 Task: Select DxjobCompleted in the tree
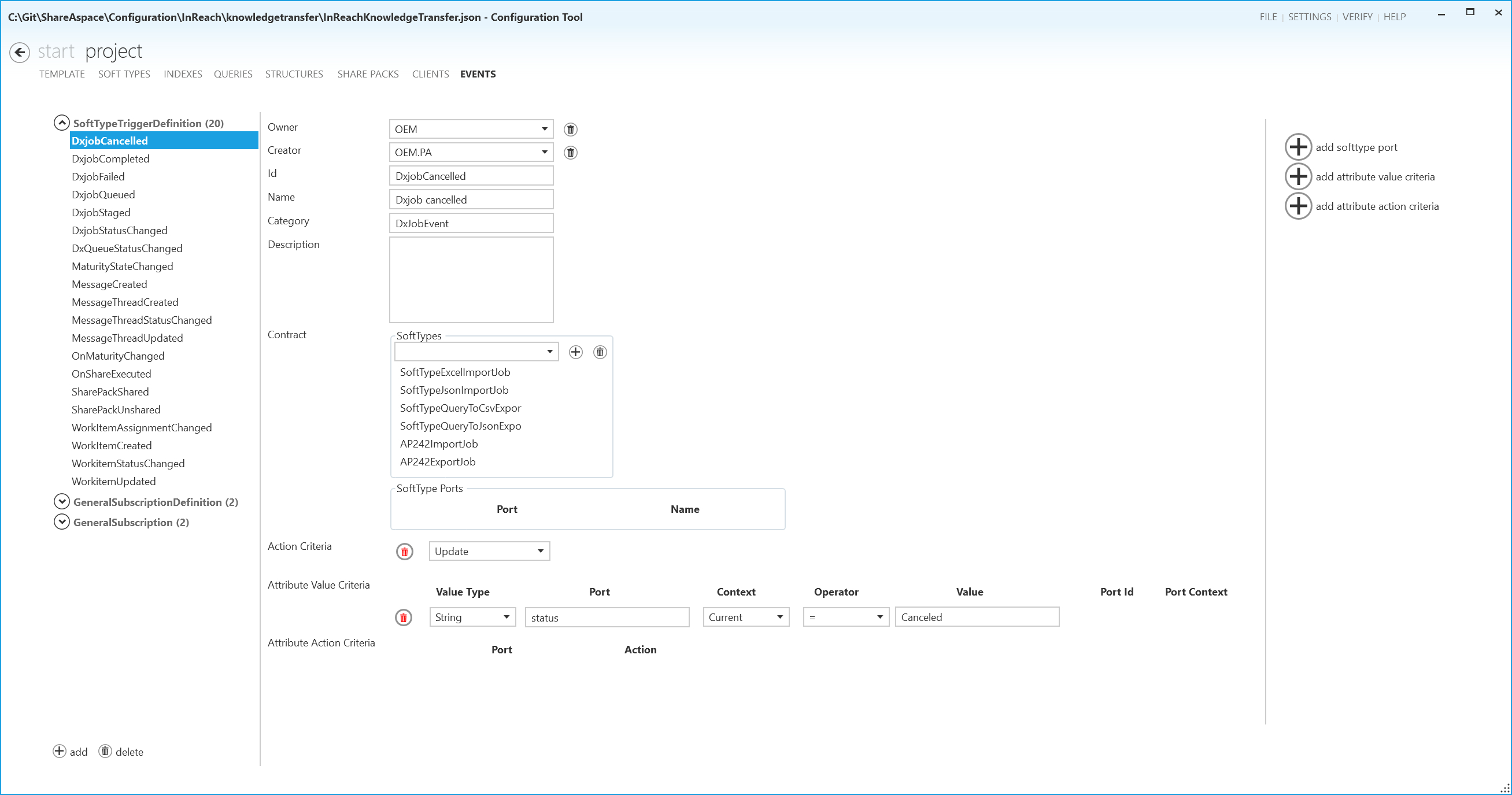point(110,158)
